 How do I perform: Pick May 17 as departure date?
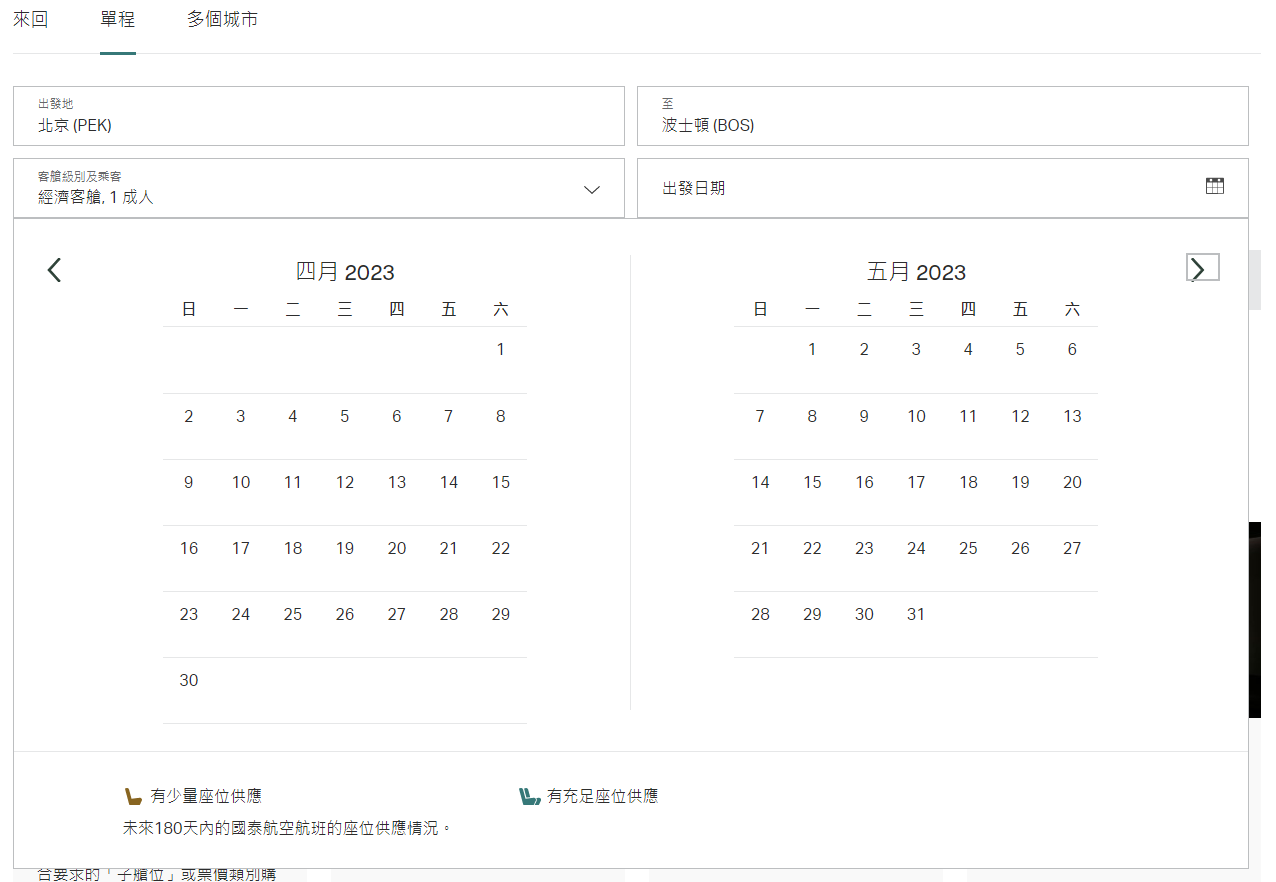(x=916, y=483)
